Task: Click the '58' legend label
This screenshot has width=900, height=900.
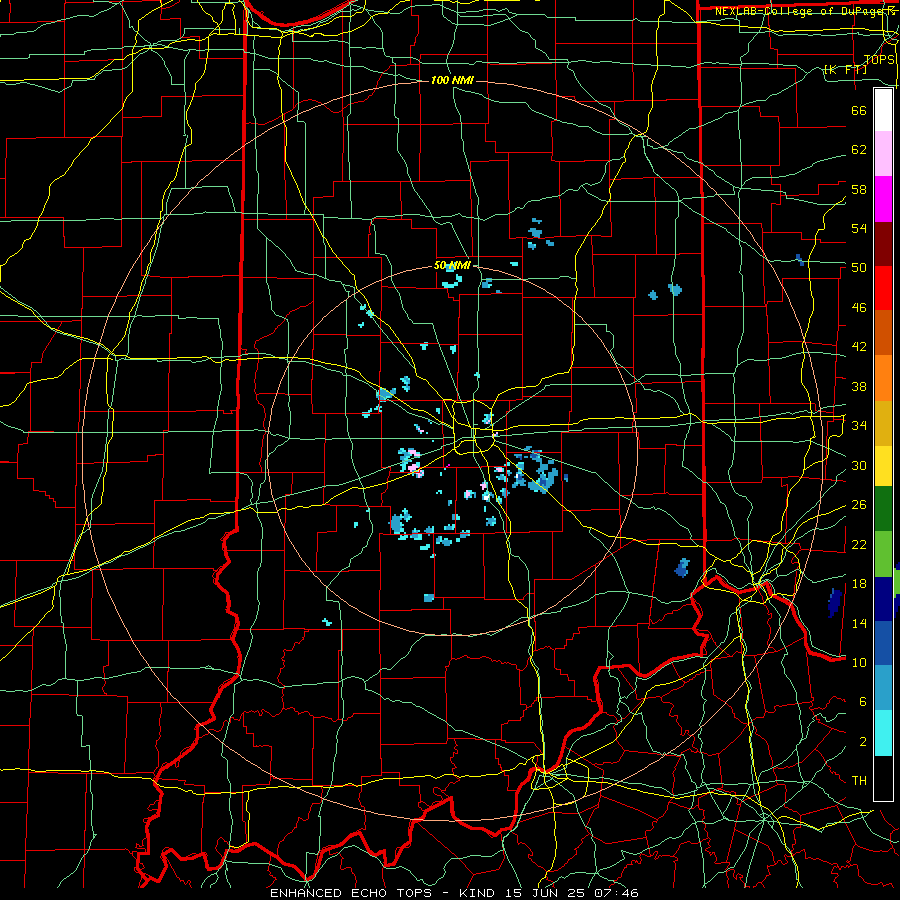Action: tap(859, 189)
